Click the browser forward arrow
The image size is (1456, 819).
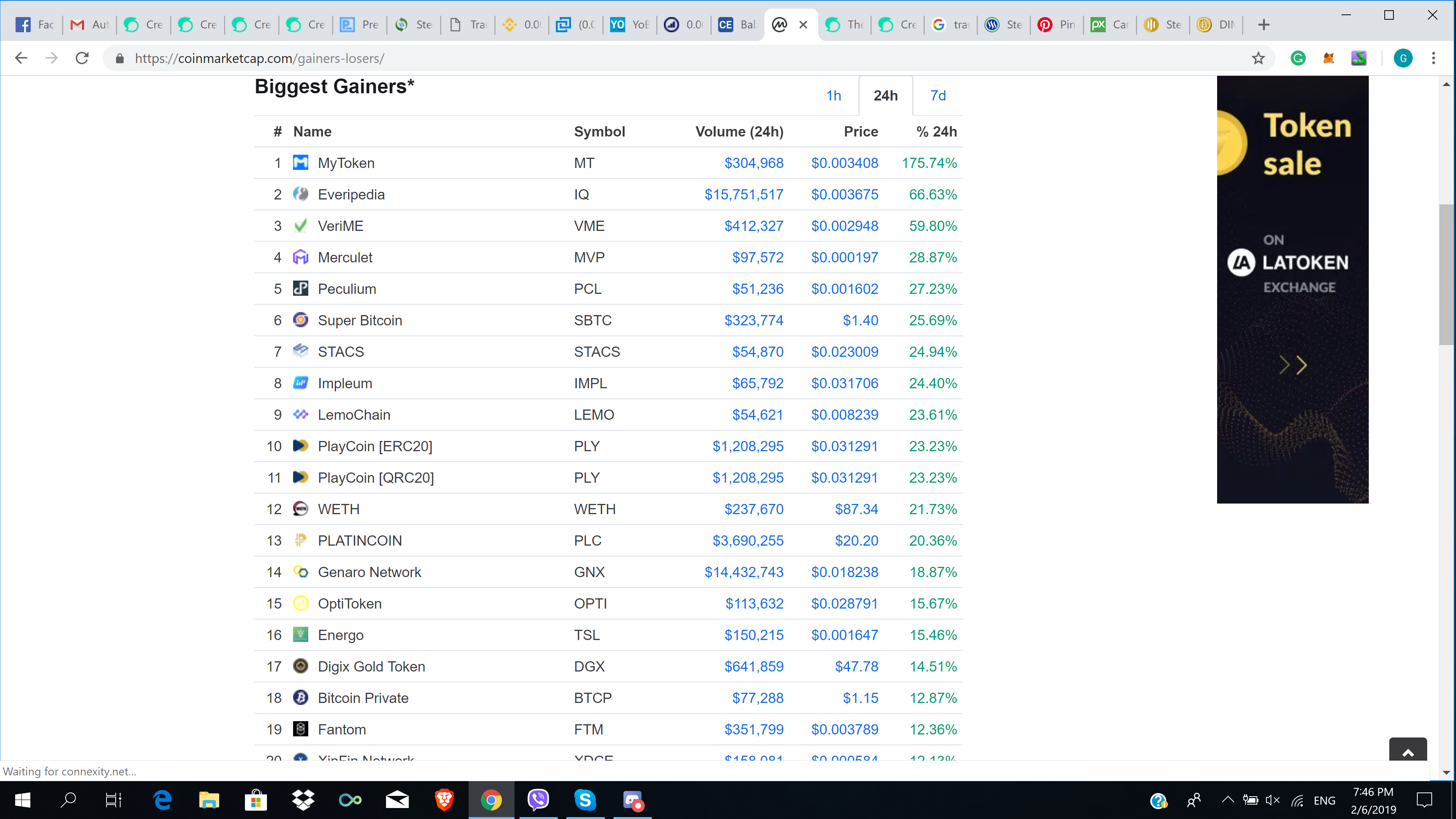pyautogui.click(x=52, y=58)
